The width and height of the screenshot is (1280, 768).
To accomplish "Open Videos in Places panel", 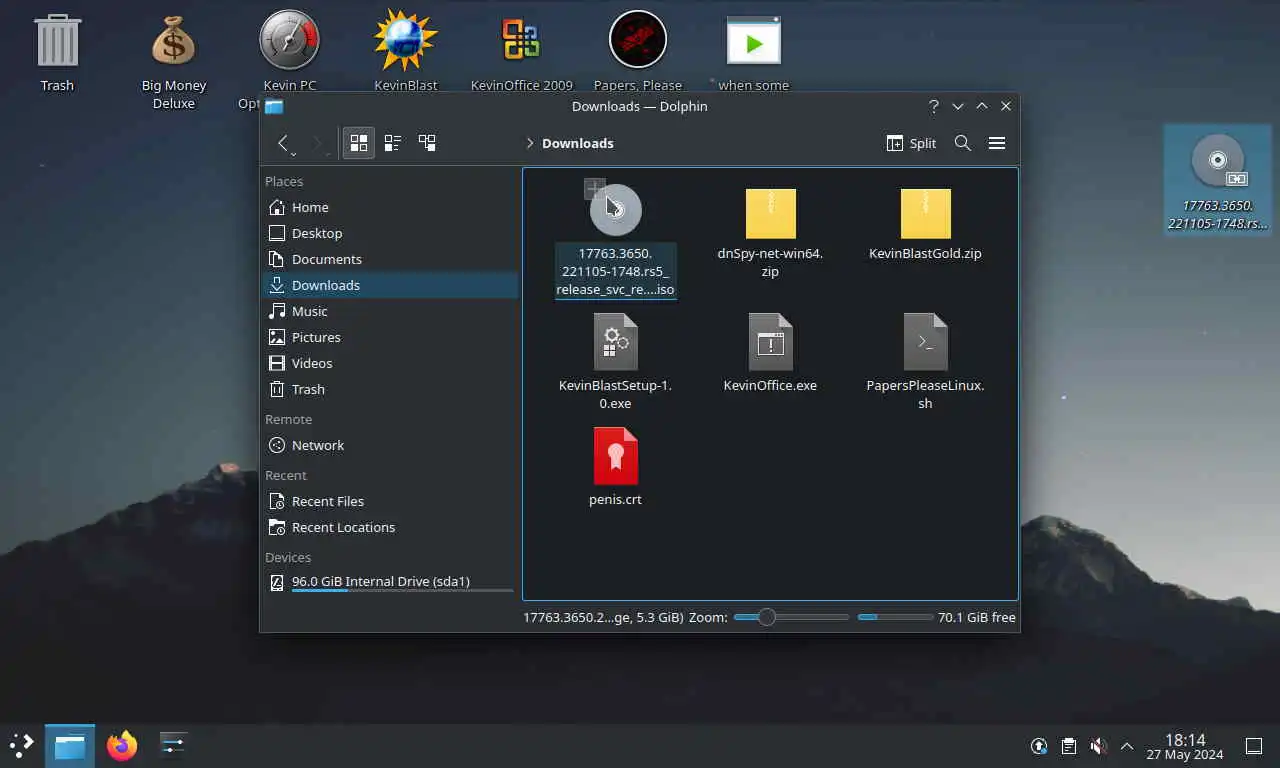I will (x=389, y=363).
